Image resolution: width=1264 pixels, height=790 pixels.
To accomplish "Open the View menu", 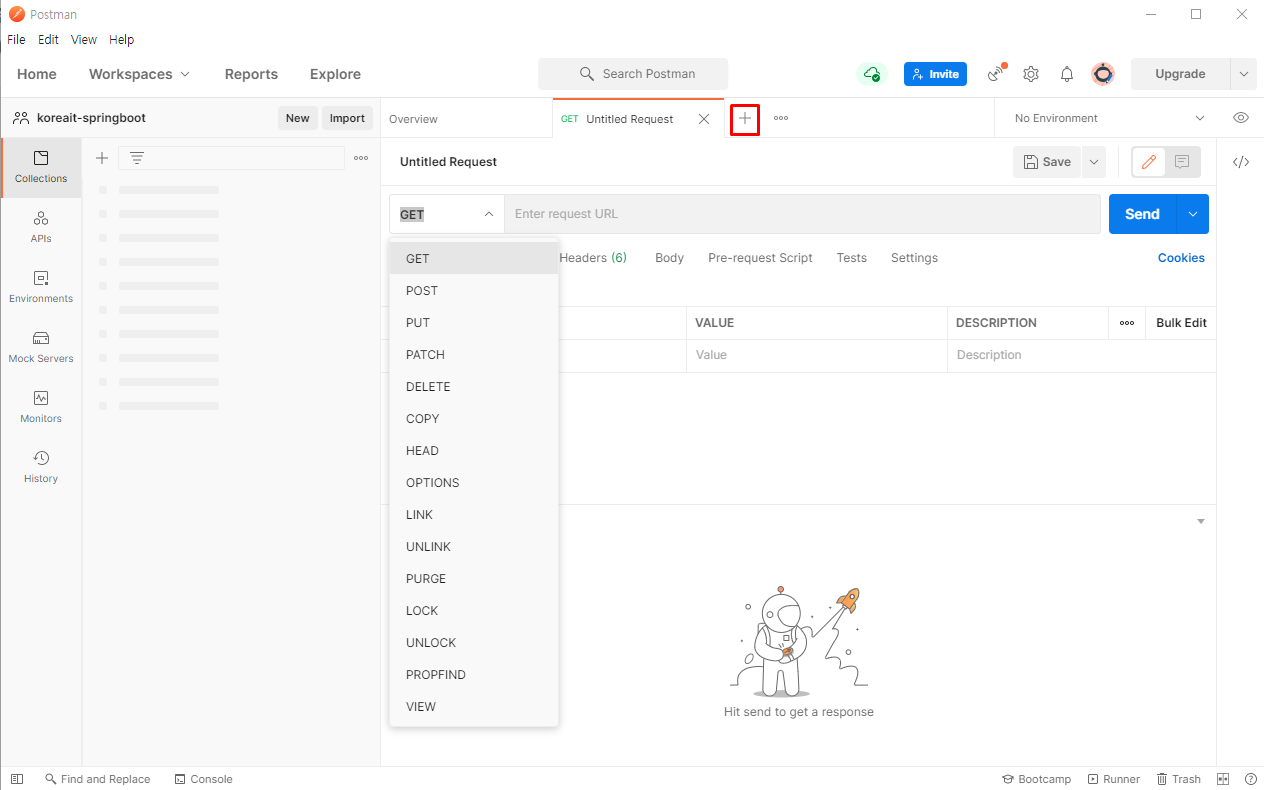I will 84,40.
